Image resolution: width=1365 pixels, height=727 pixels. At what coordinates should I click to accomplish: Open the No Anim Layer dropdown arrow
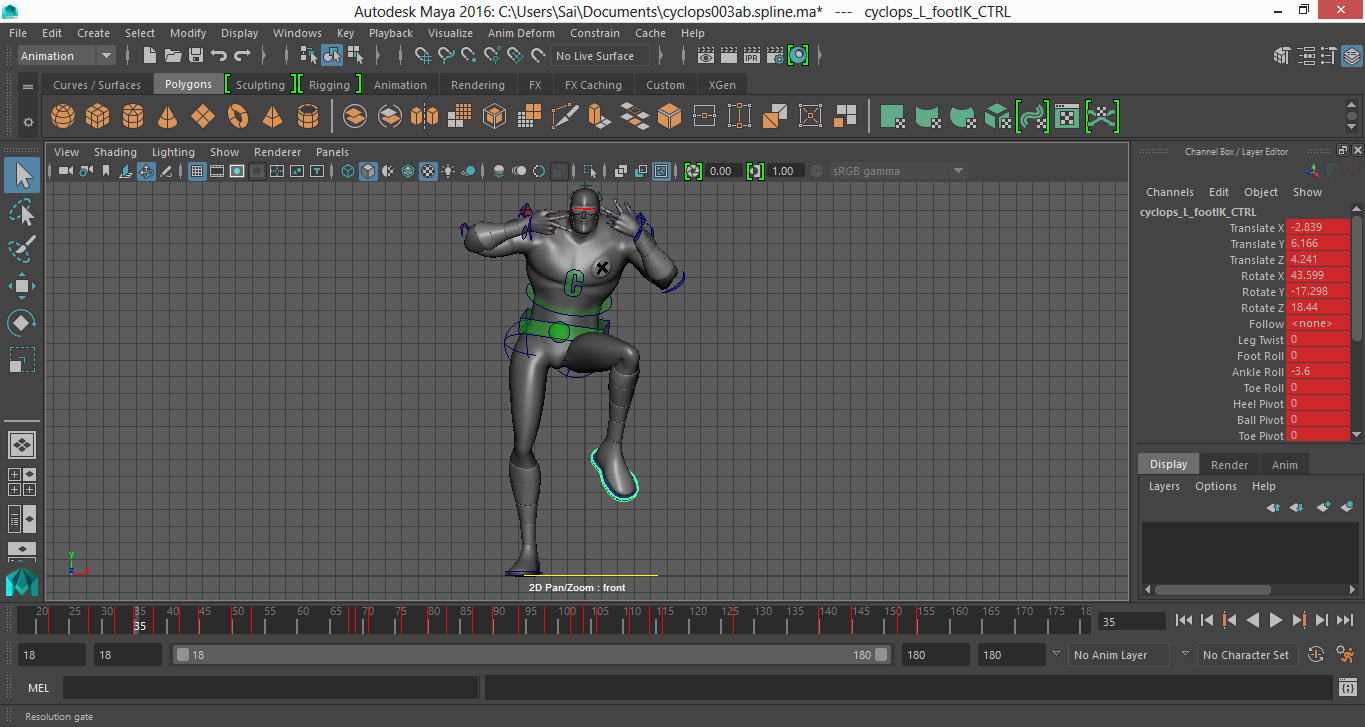pos(1056,654)
